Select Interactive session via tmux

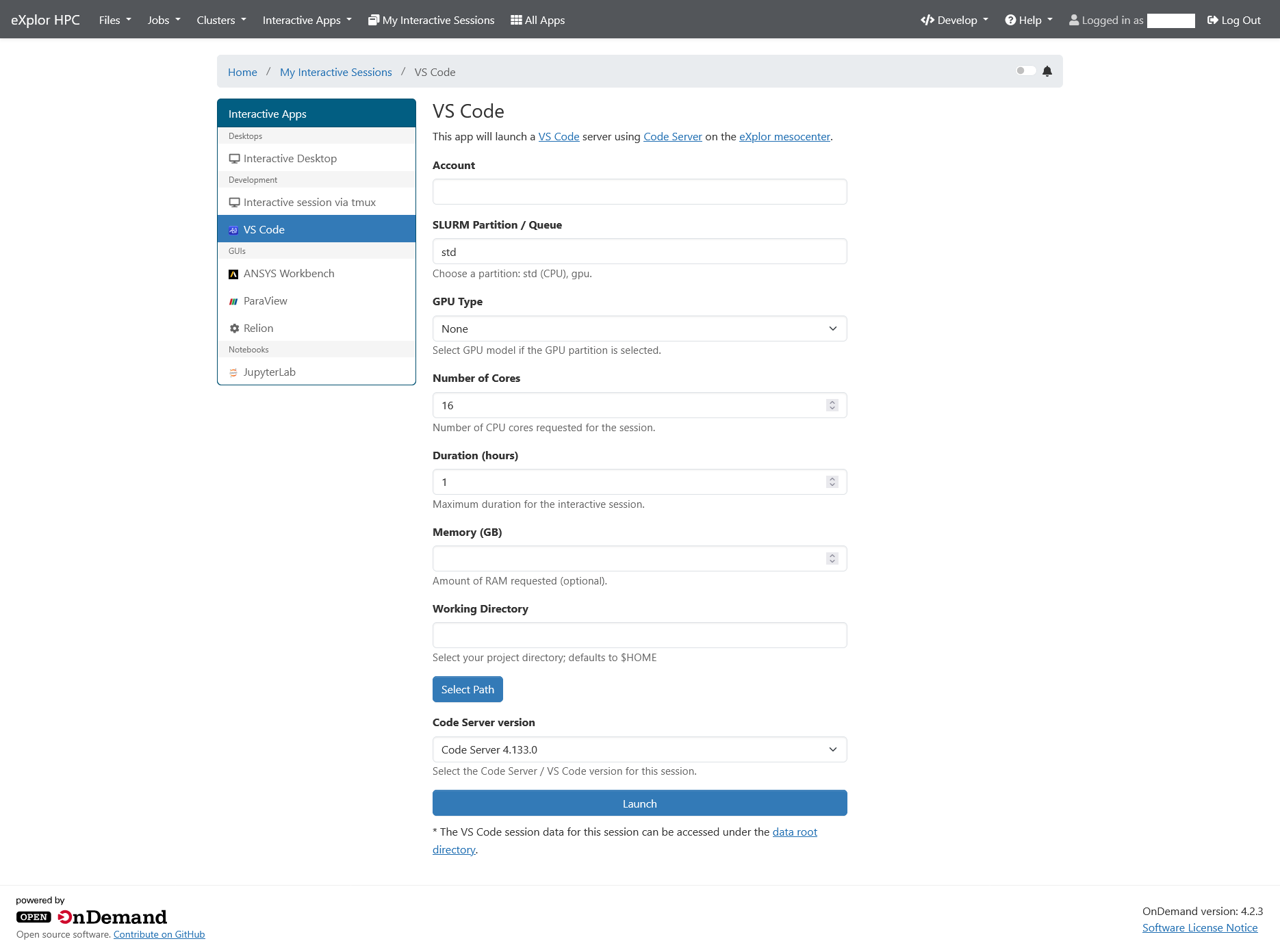tap(316, 202)
